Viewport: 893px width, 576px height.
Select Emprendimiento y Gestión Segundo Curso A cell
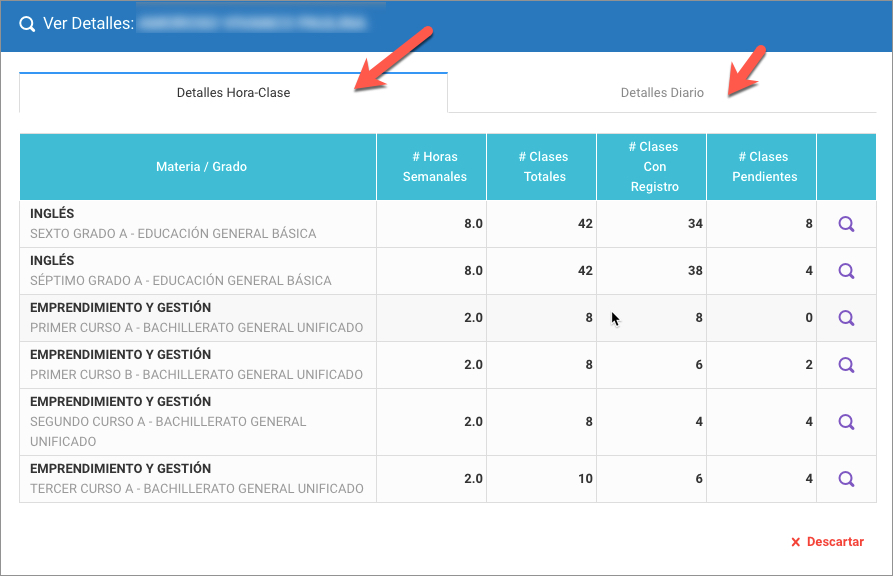pyautogui.click(x=168, y=422)
